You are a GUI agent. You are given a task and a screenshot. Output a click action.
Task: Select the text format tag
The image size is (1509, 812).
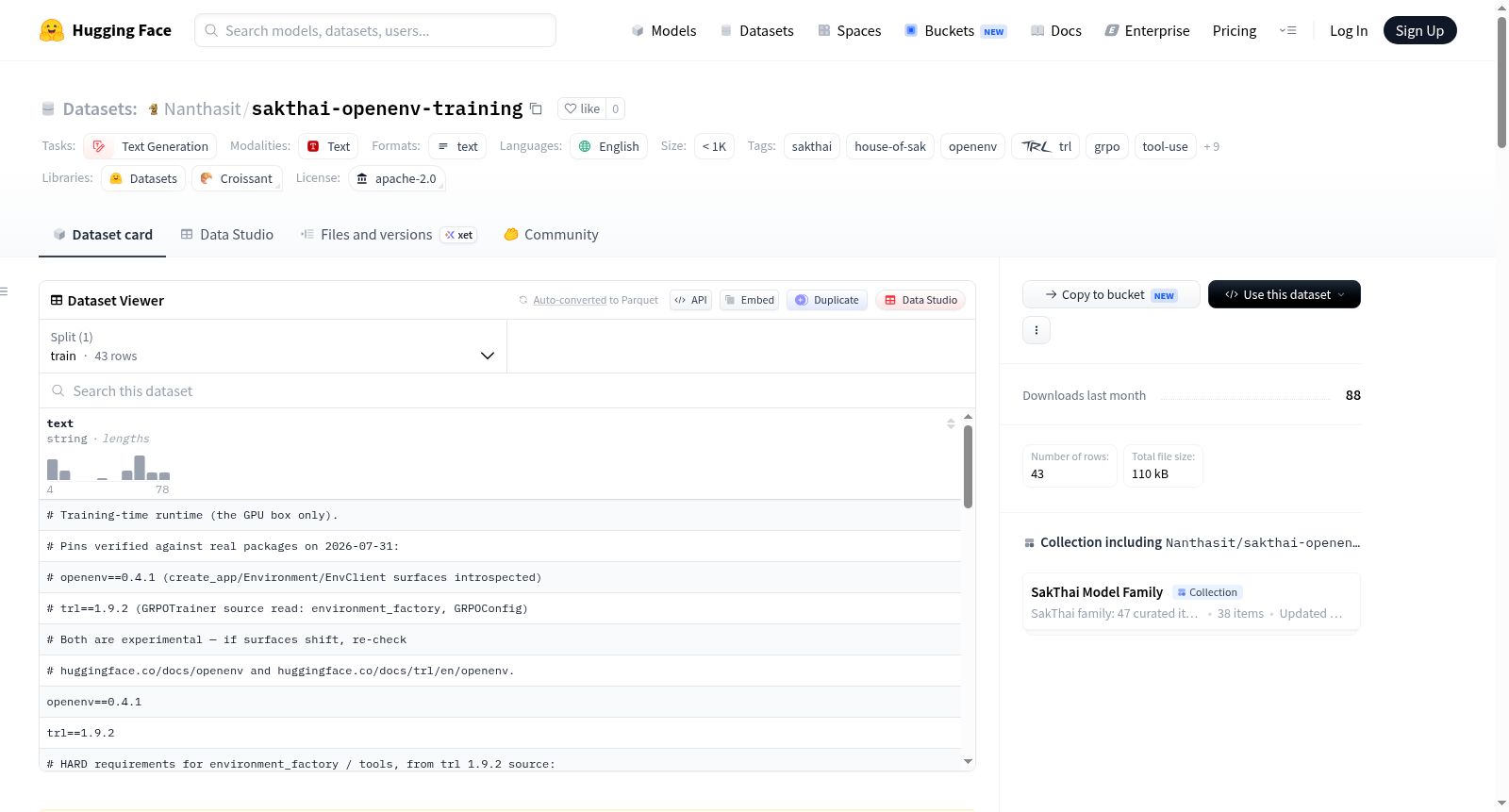457,146
